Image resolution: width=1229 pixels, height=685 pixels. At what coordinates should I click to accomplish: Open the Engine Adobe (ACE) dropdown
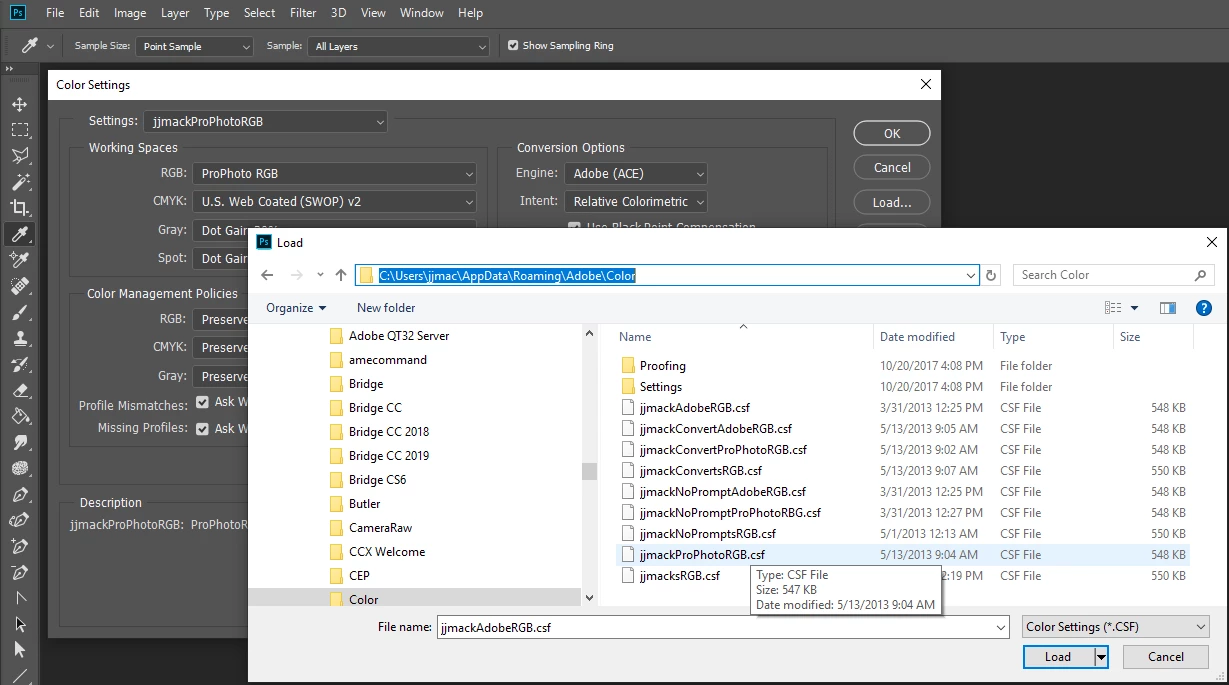[x=635, y=173]
